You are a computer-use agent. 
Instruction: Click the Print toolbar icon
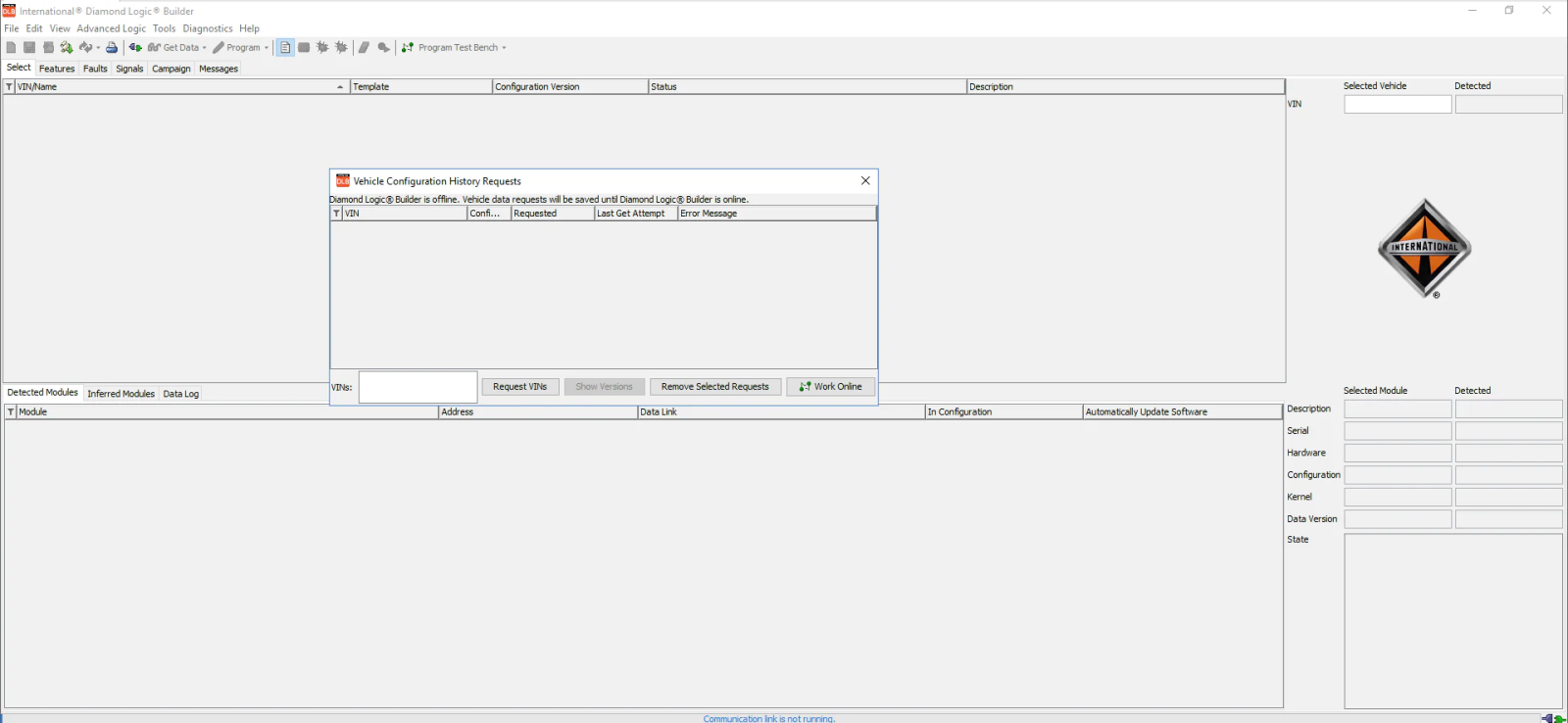tap(112, 47)
